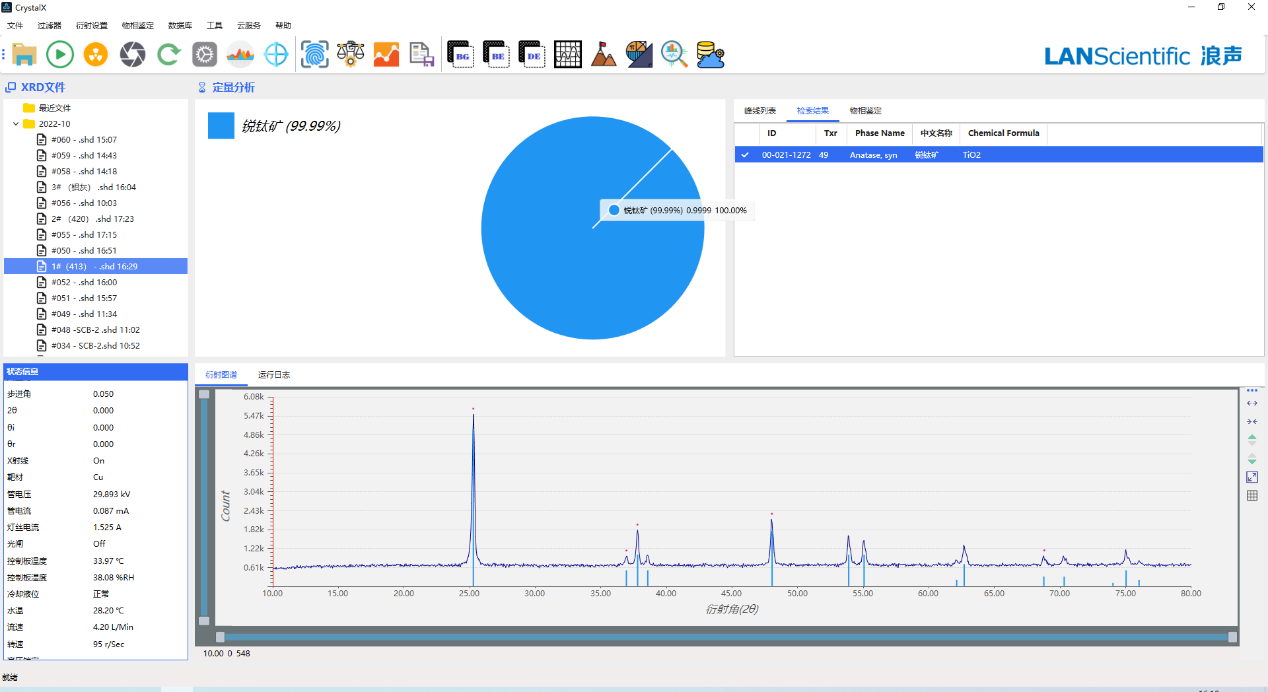Click the blue 锐钛矿 legend color swatch
1268x692 pixels.
click(x=221, y=126)
